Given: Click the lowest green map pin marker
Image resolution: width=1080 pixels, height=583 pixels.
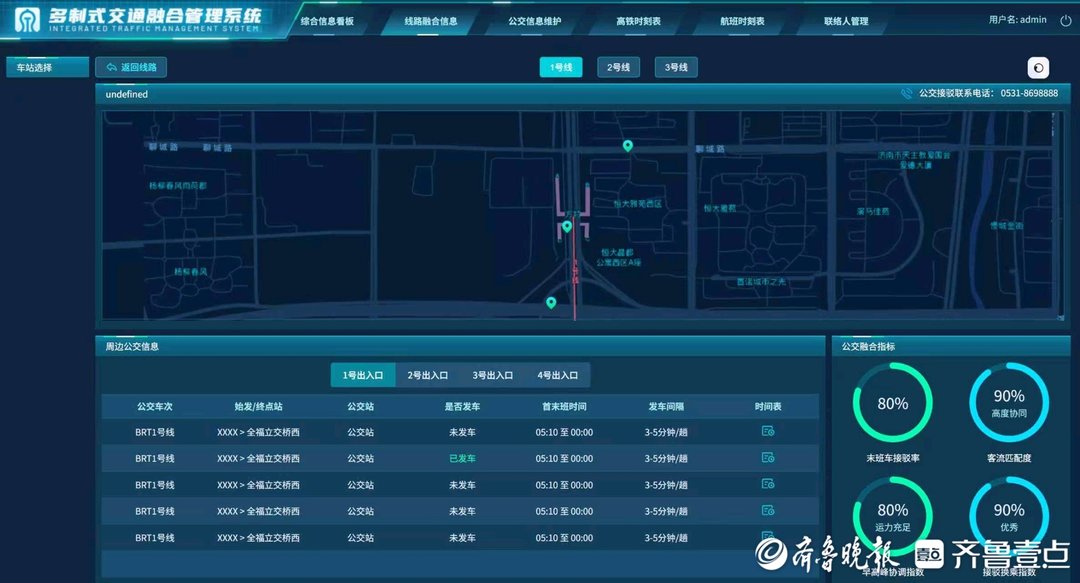Looking at the screenshot, I should point(550,302).
